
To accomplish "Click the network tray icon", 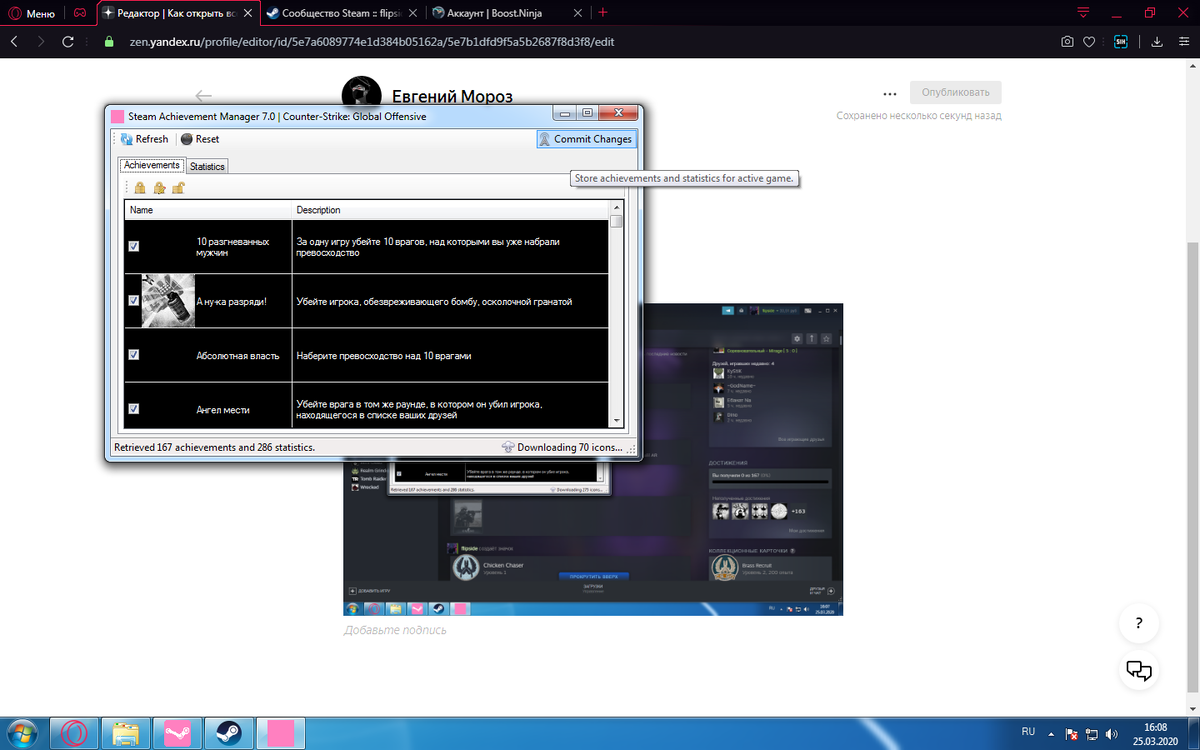I will point(1091,733).
